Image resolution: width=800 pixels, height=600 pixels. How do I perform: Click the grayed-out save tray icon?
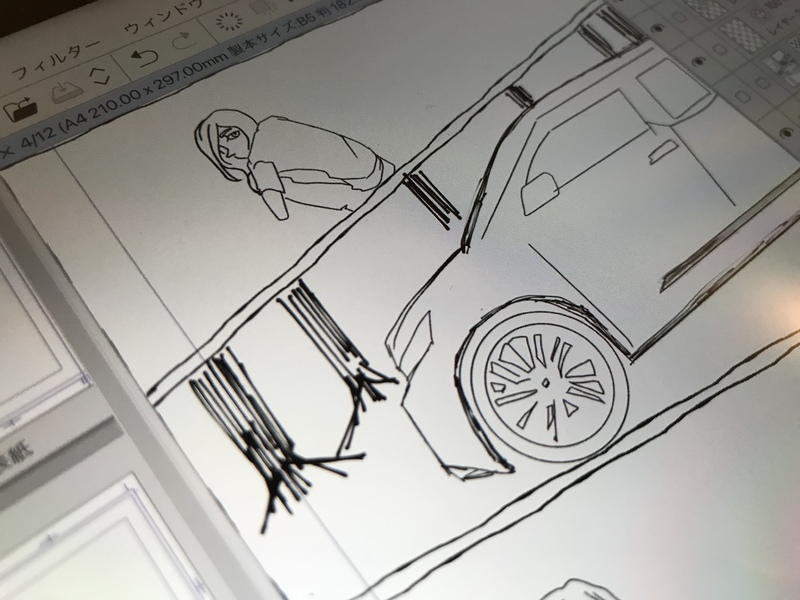coord(67,92)
